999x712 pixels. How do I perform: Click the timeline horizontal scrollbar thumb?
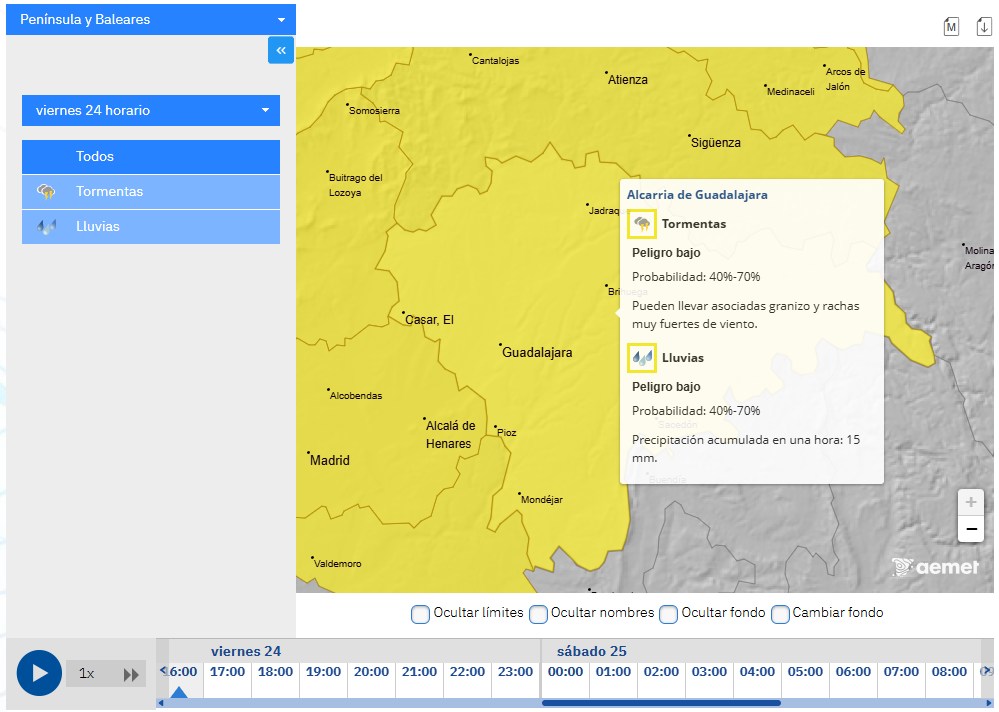[660, 703]
